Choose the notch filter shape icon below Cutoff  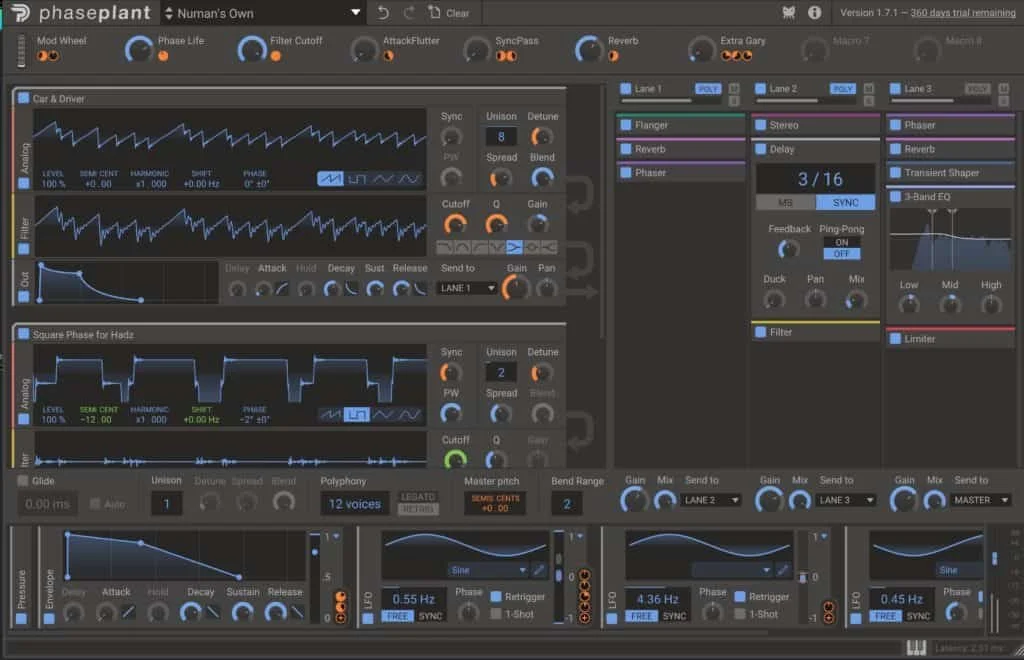(495, 247)
